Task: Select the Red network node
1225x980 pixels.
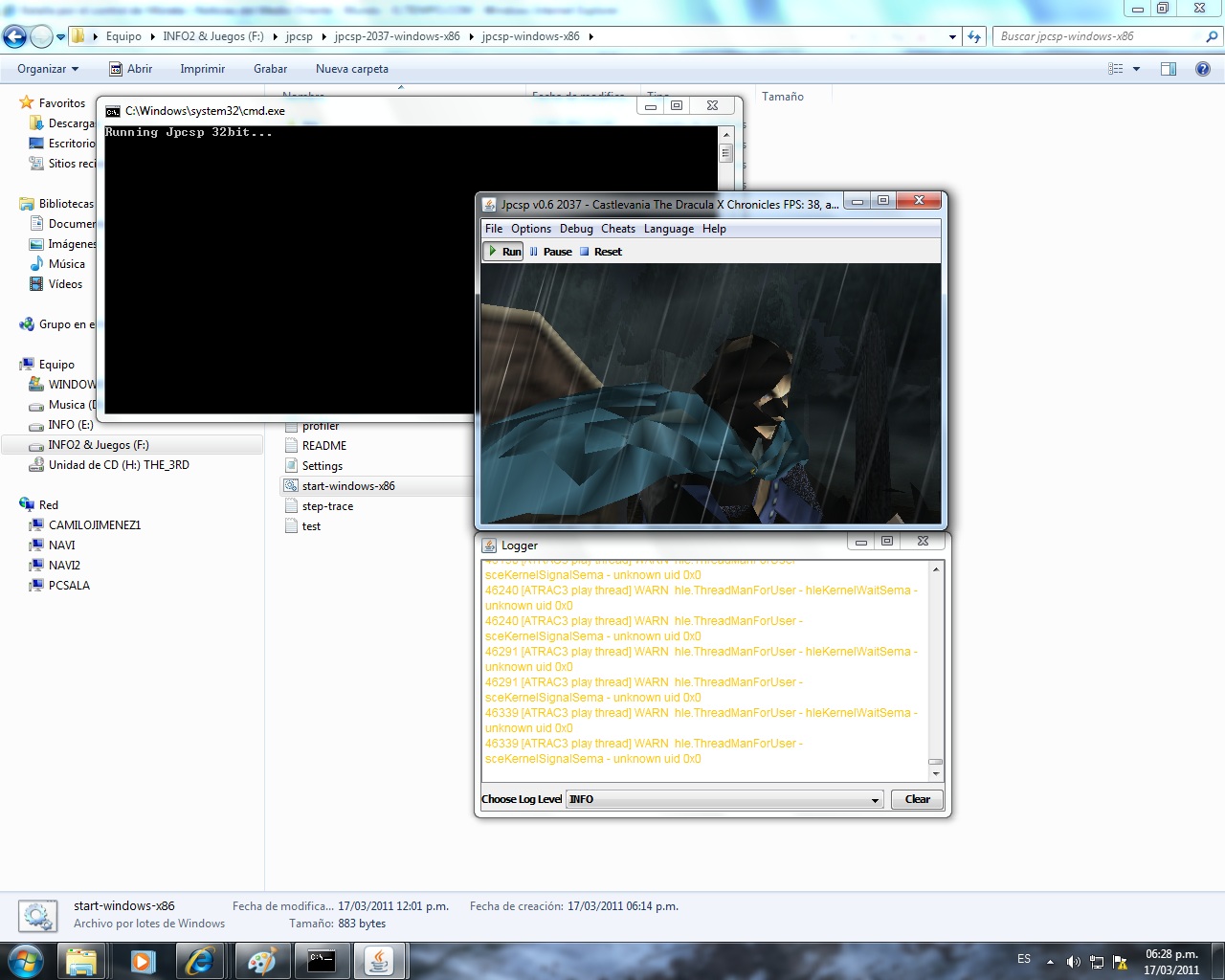Action: tap(49, 505)
